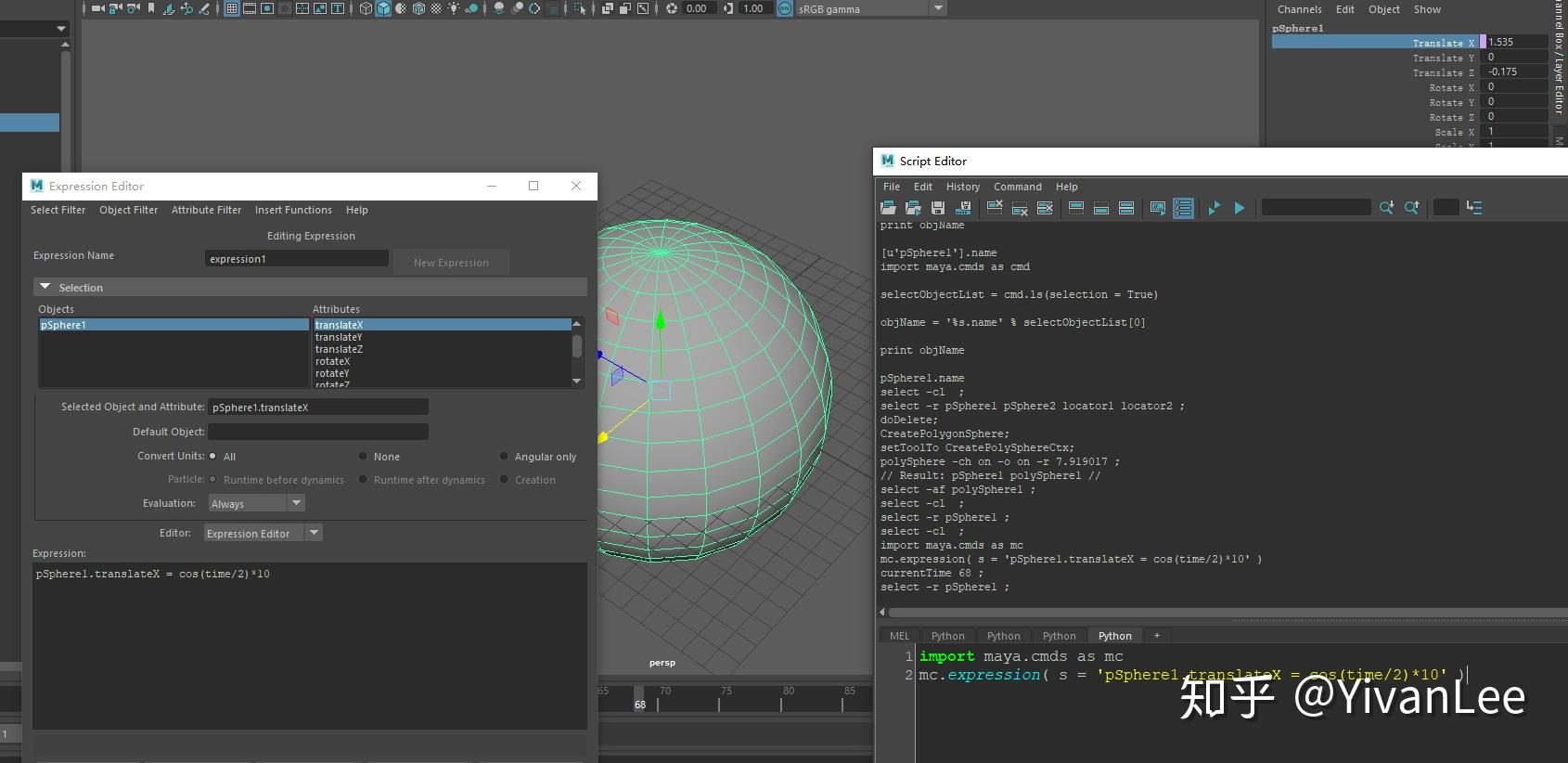Select the Convert Units None radio button
This screenshot has width=1568, height=763.
[363, 456]
